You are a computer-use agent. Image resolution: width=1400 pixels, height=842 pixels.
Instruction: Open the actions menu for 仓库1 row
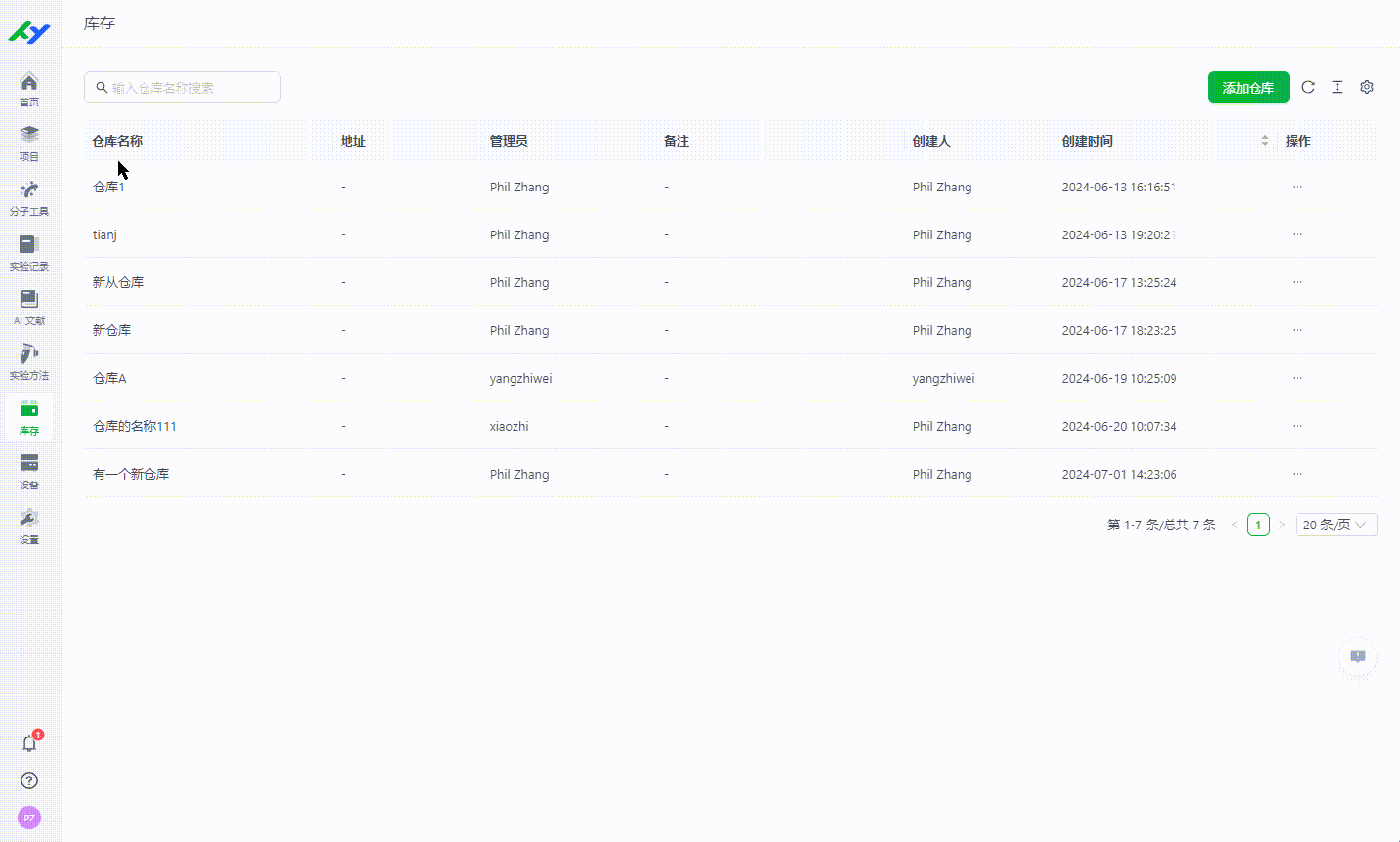point(1297,187)
